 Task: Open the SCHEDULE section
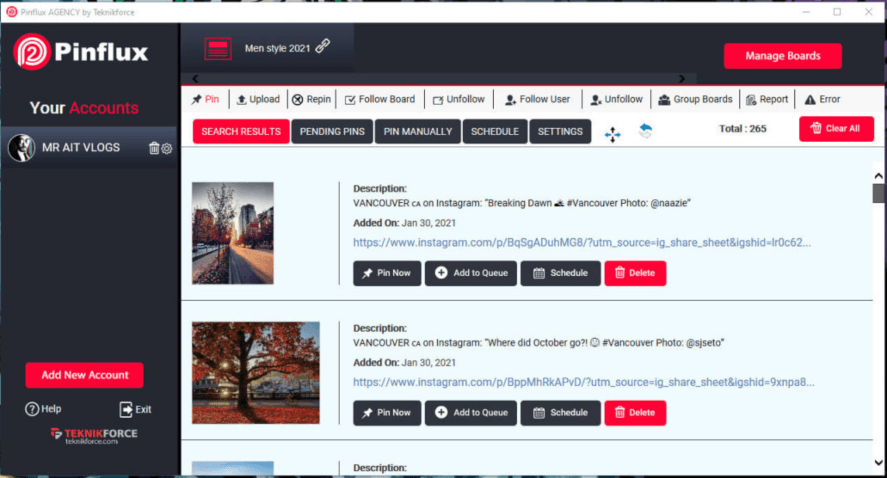[494, 132]
